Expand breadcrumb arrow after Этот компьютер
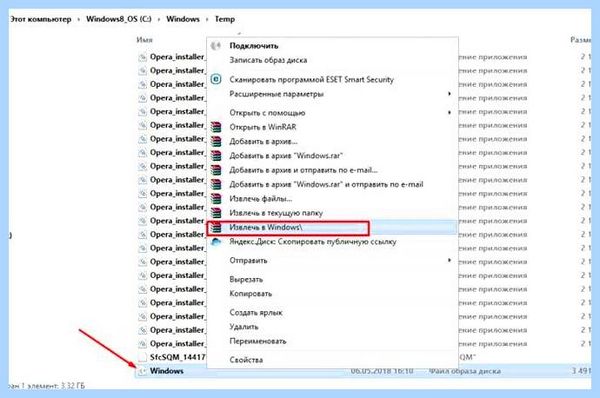Image resolution: width=600 pixels, height=398 pixels. point(79,20)
